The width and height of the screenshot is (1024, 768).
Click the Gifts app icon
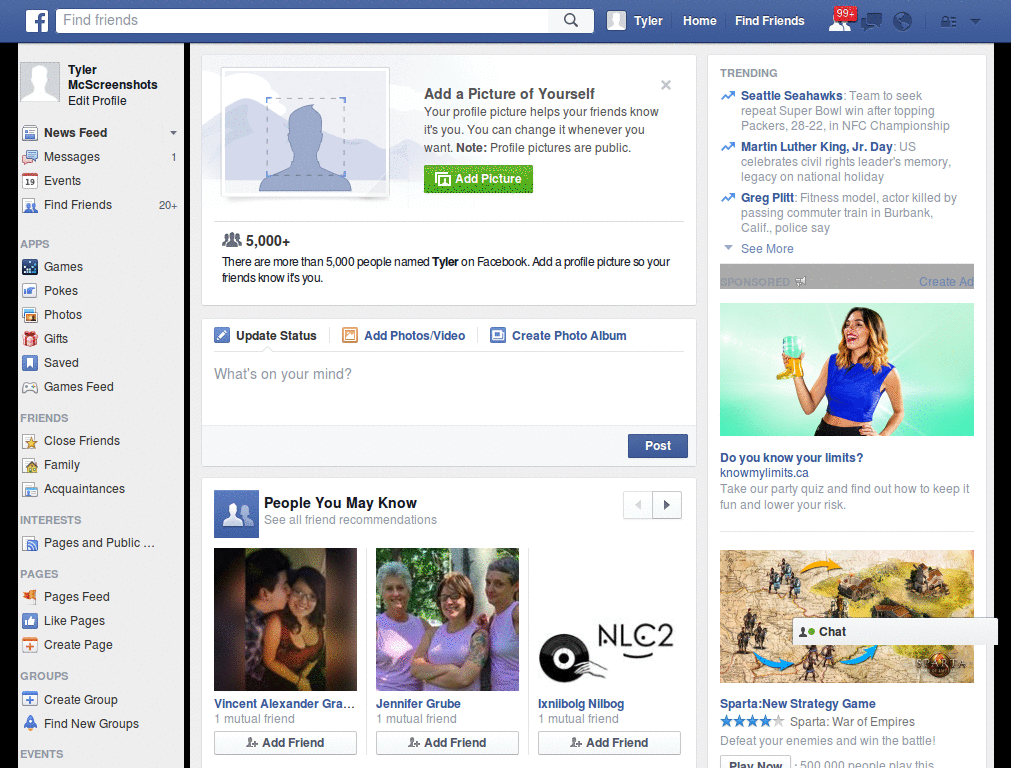point(30,338)
